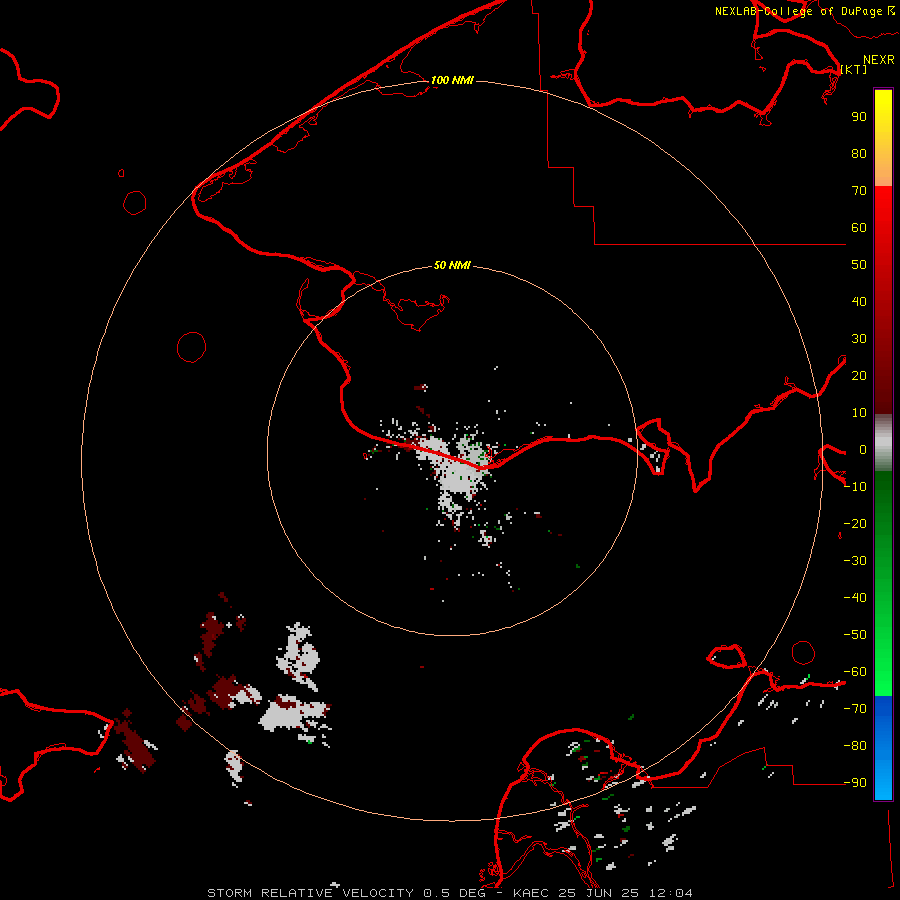Click the "100 NMI" range ring label
This screenshot has height=900, width=900.
click(452, 80)
